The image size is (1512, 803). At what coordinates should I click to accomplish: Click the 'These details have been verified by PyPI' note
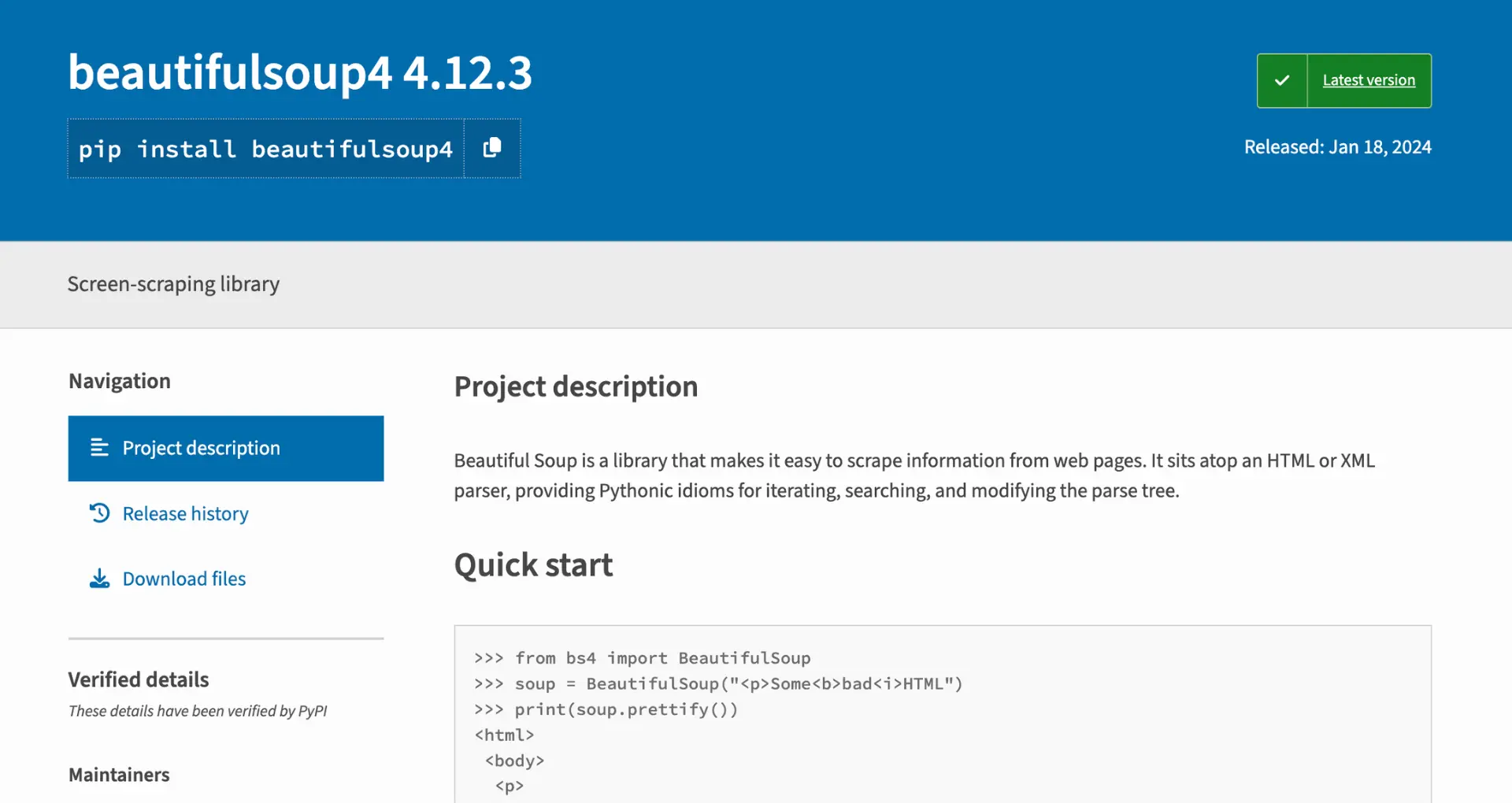click(x=198, y=711)
